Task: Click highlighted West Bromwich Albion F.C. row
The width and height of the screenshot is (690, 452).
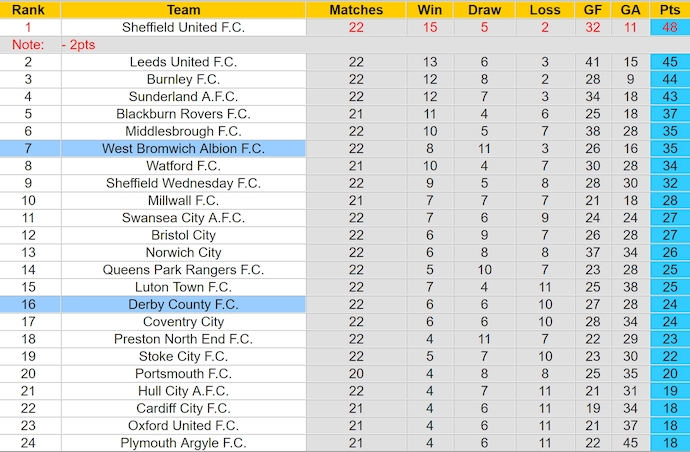Action: pos(345,148)
